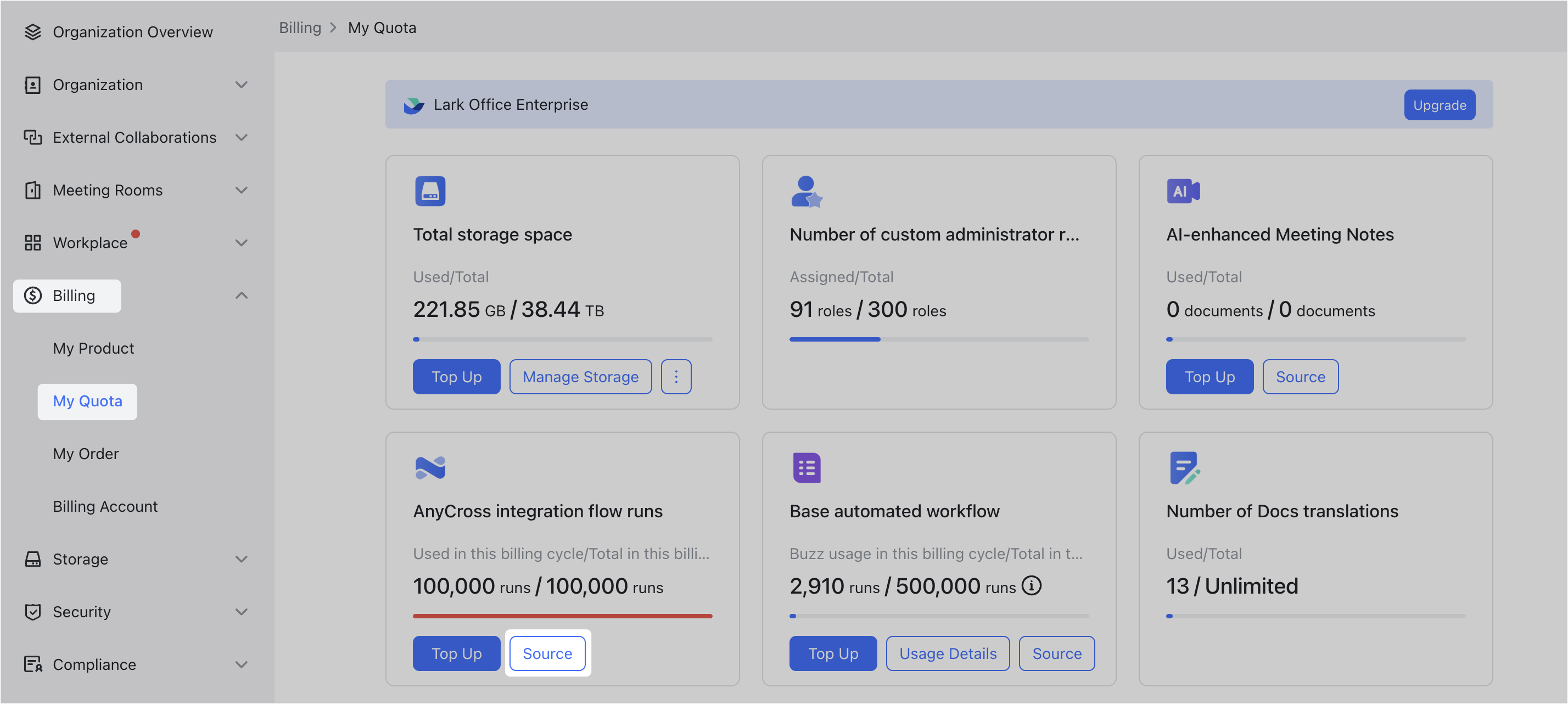Click the My Quota breadcrumb text
Image resolution: width=1568 pixels, height=704 pixels.
(382, 27)
